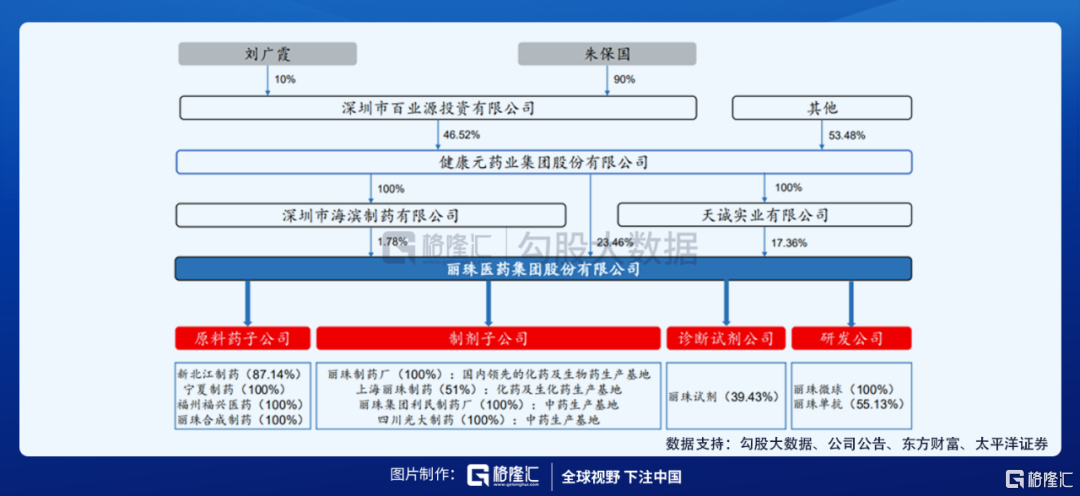1080x496 pixels.
Task: Click the 深圳市海滨制药有限公司 box
Action: coord(371,215)
